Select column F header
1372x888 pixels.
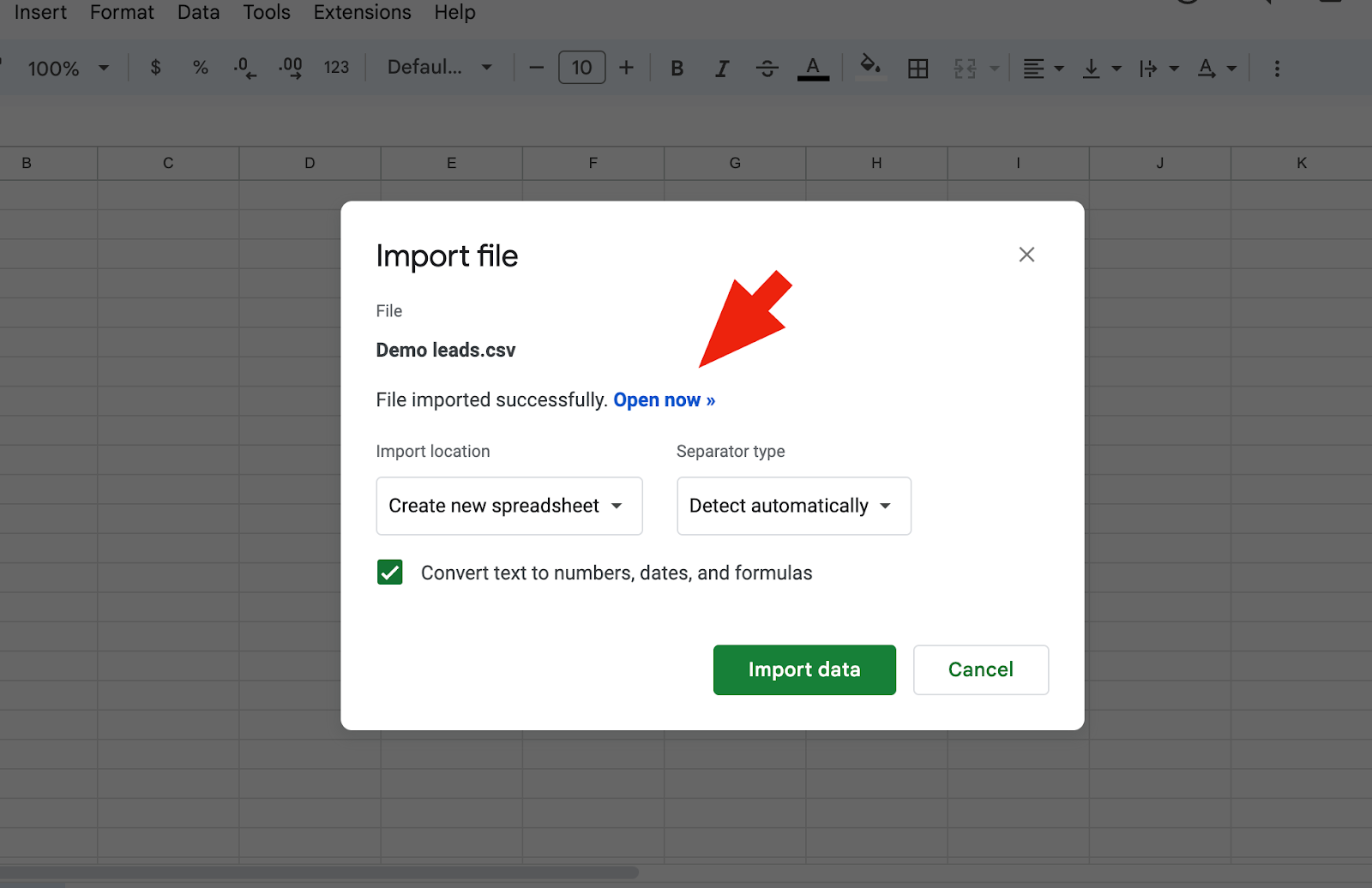click(x=593, y=163)
